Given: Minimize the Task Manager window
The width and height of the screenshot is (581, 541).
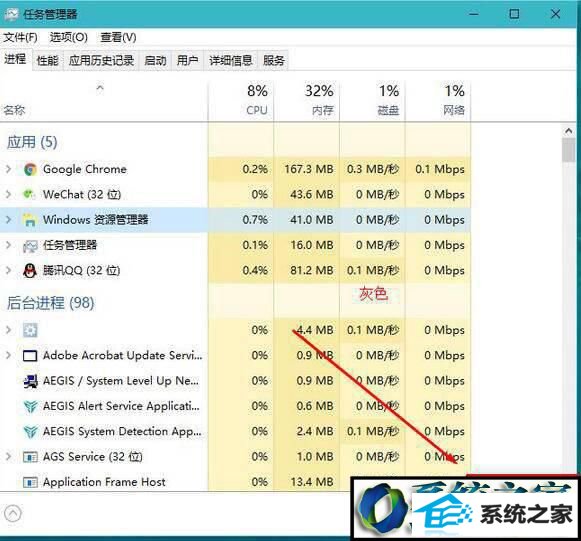Looking at the screenshot, I should [x=474, y=14].
